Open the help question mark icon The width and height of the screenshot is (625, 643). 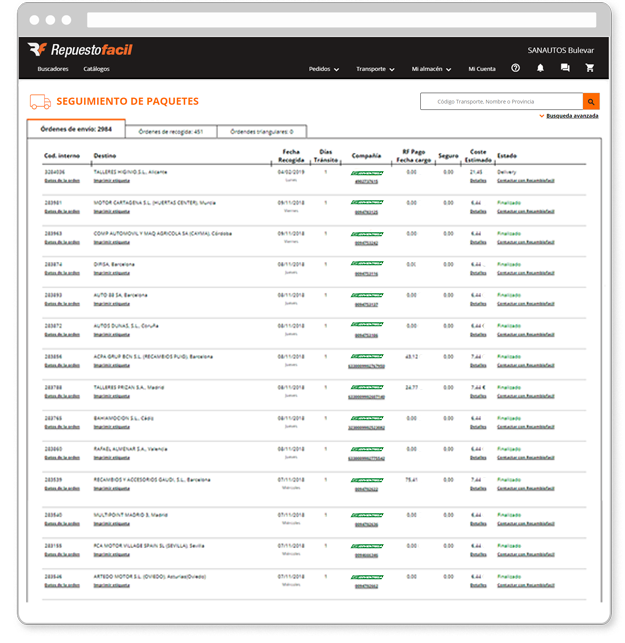click(x=515, y=68)
